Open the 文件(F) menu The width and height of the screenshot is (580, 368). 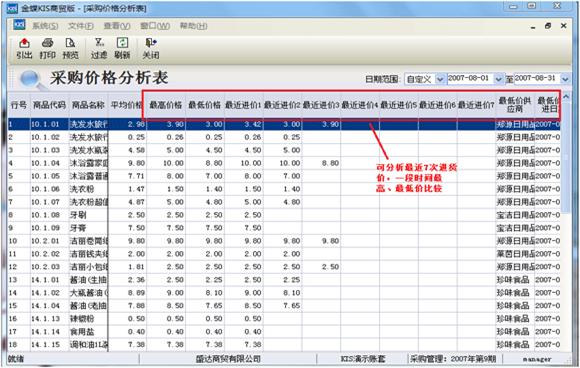[81, 26]
